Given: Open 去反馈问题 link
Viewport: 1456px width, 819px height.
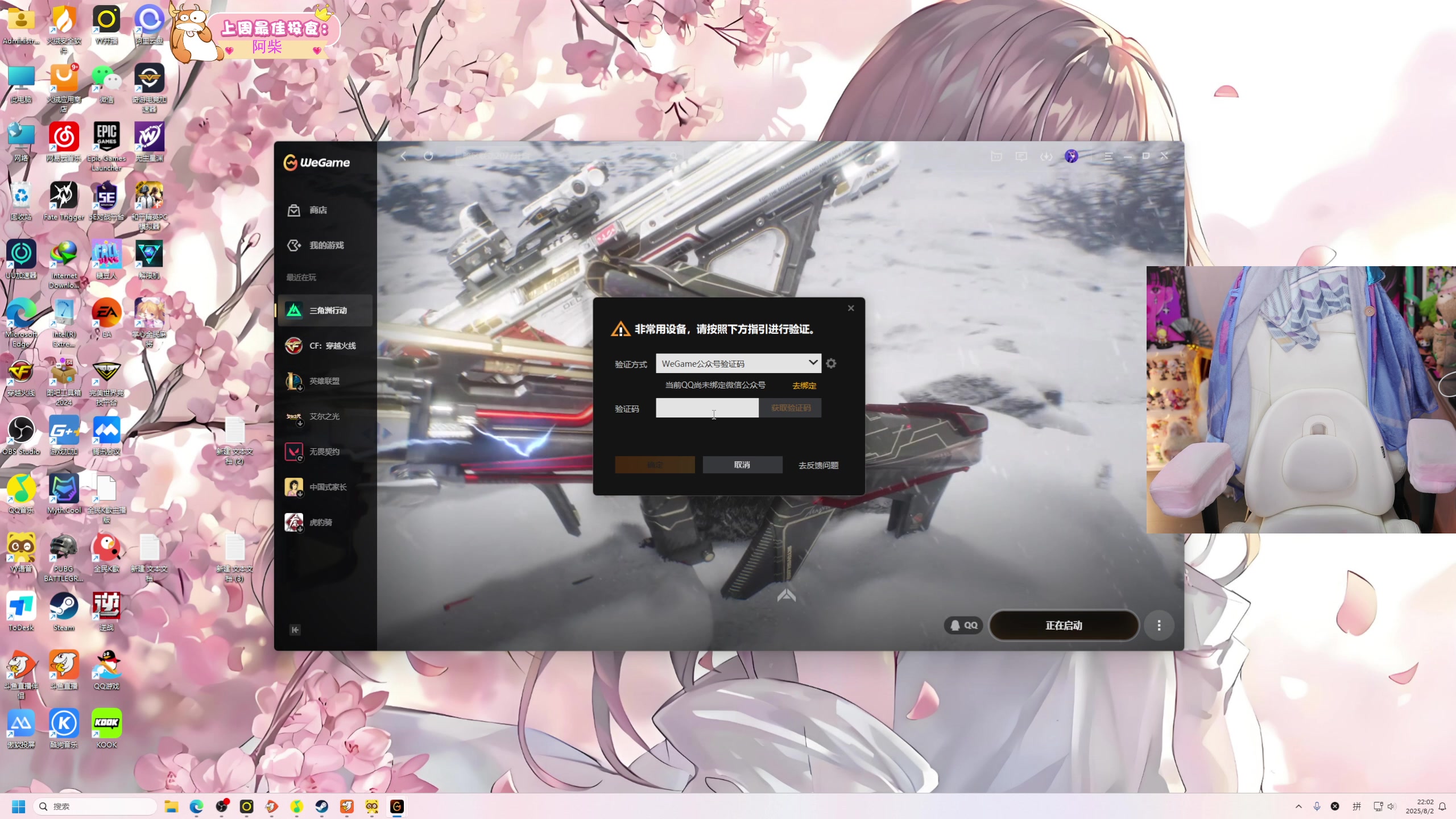Looking at the screenshot, I should tap(818, 465).
